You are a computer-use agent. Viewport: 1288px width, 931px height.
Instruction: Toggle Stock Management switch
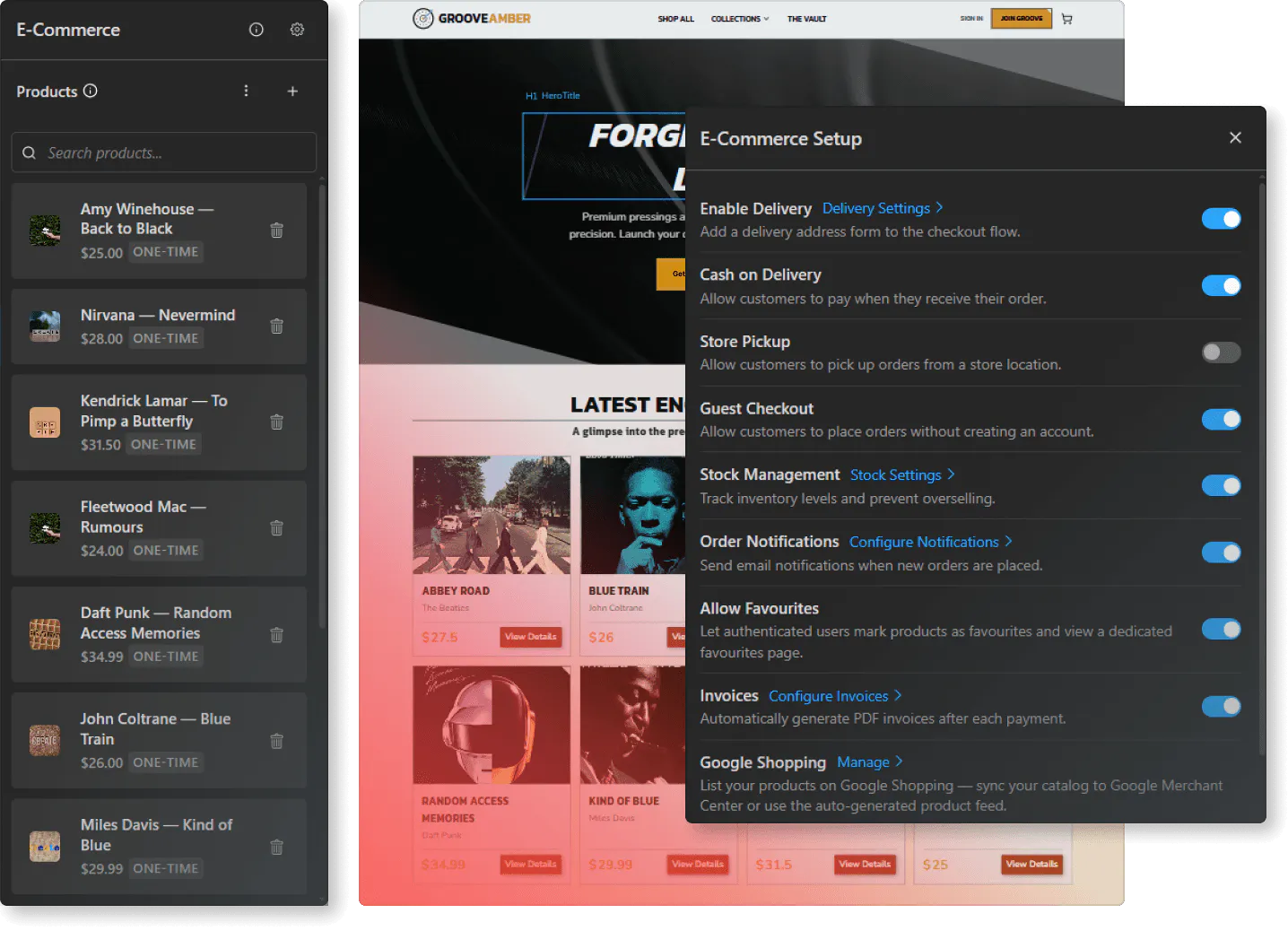pos(1221,485)
